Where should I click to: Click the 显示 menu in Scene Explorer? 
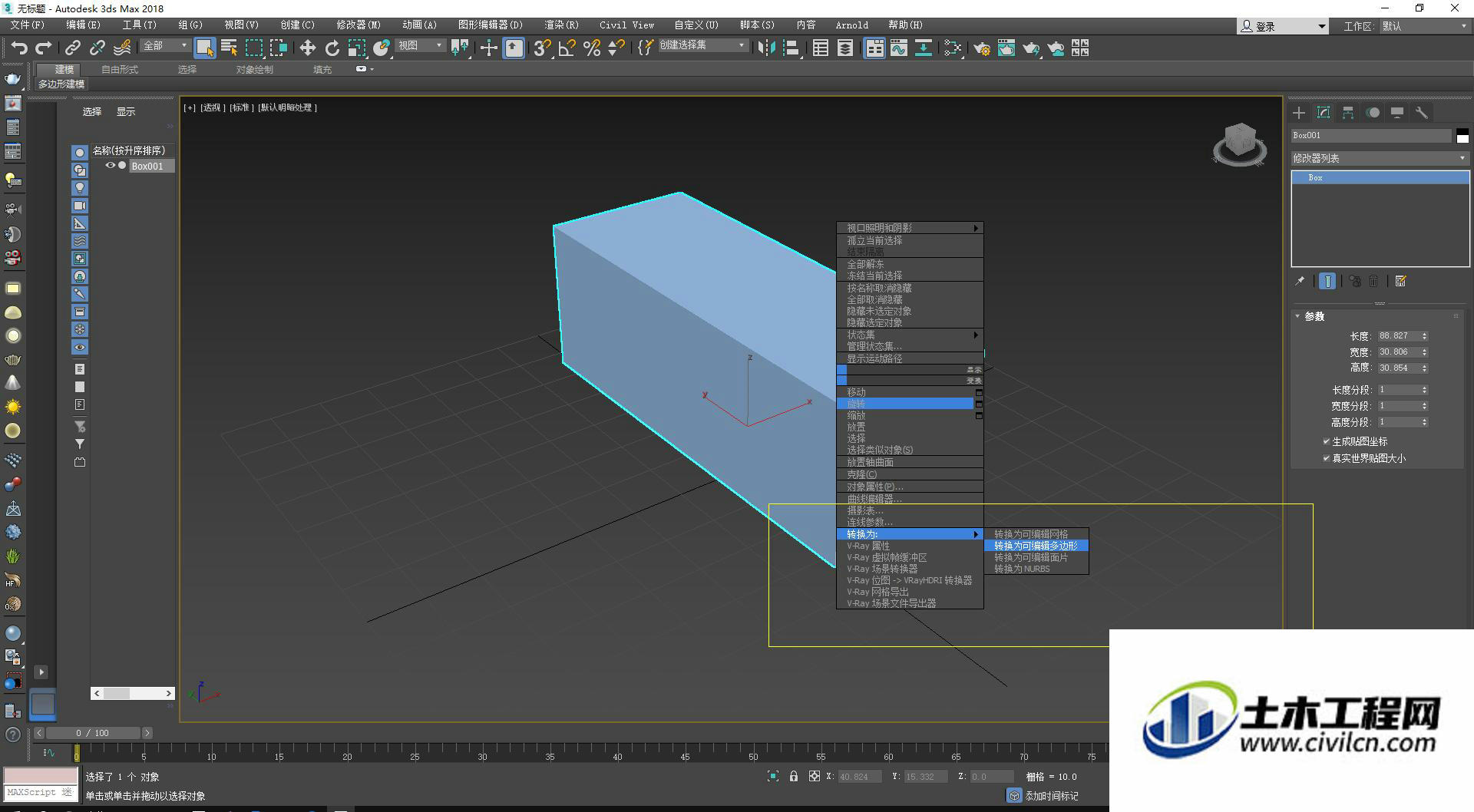pos(126,112)
